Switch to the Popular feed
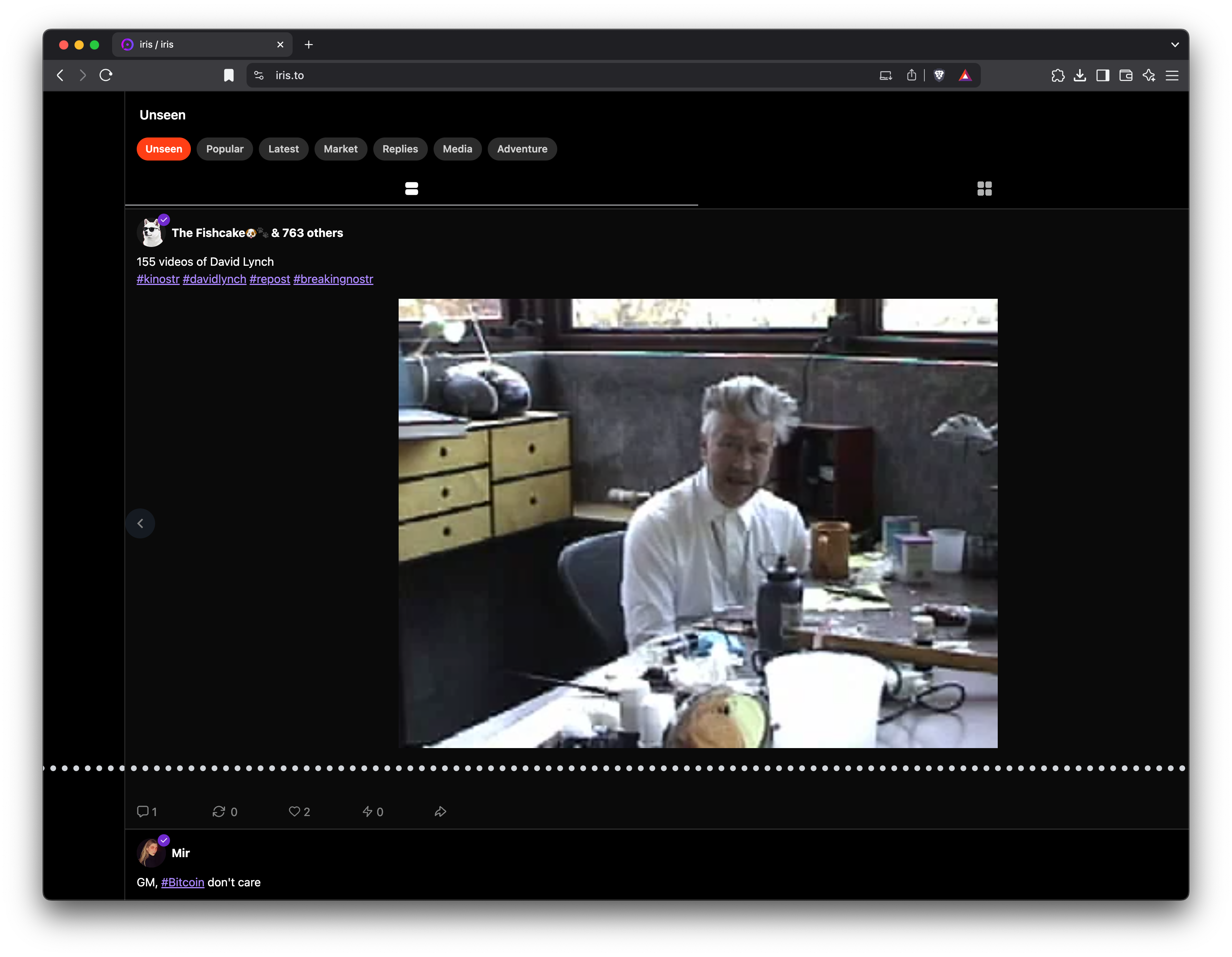Screen dimensions: 1232x957 coord(225,149)
